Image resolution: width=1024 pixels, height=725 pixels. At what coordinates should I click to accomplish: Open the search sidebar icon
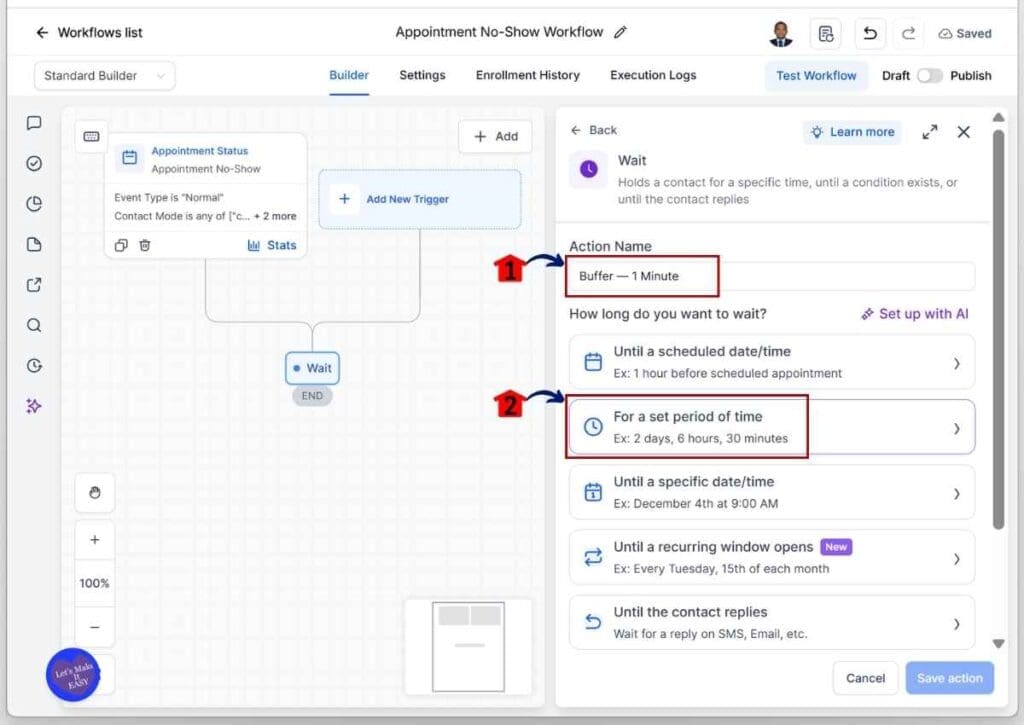[34, 325]
